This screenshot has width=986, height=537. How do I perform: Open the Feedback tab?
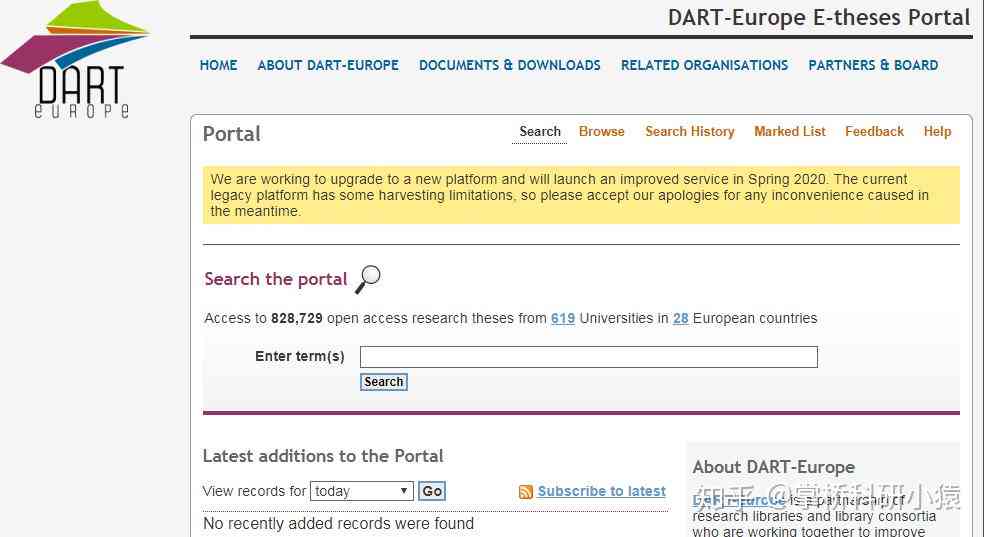[874, 131]
